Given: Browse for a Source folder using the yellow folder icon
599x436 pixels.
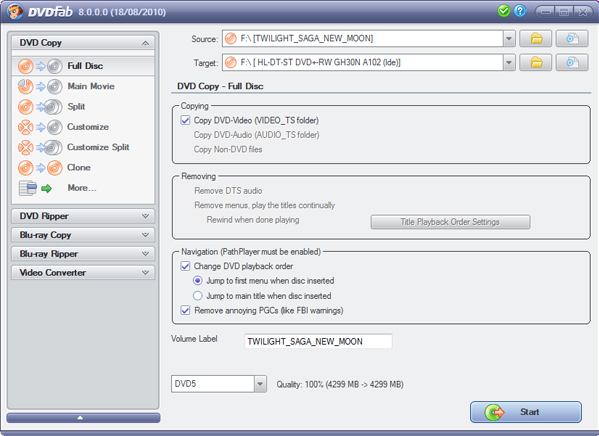Looking at the screenshot, I should pos(536,39).
